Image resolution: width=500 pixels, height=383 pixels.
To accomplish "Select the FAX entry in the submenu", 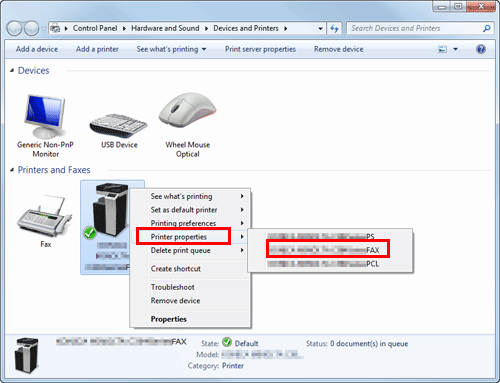I will coord(328,250).
